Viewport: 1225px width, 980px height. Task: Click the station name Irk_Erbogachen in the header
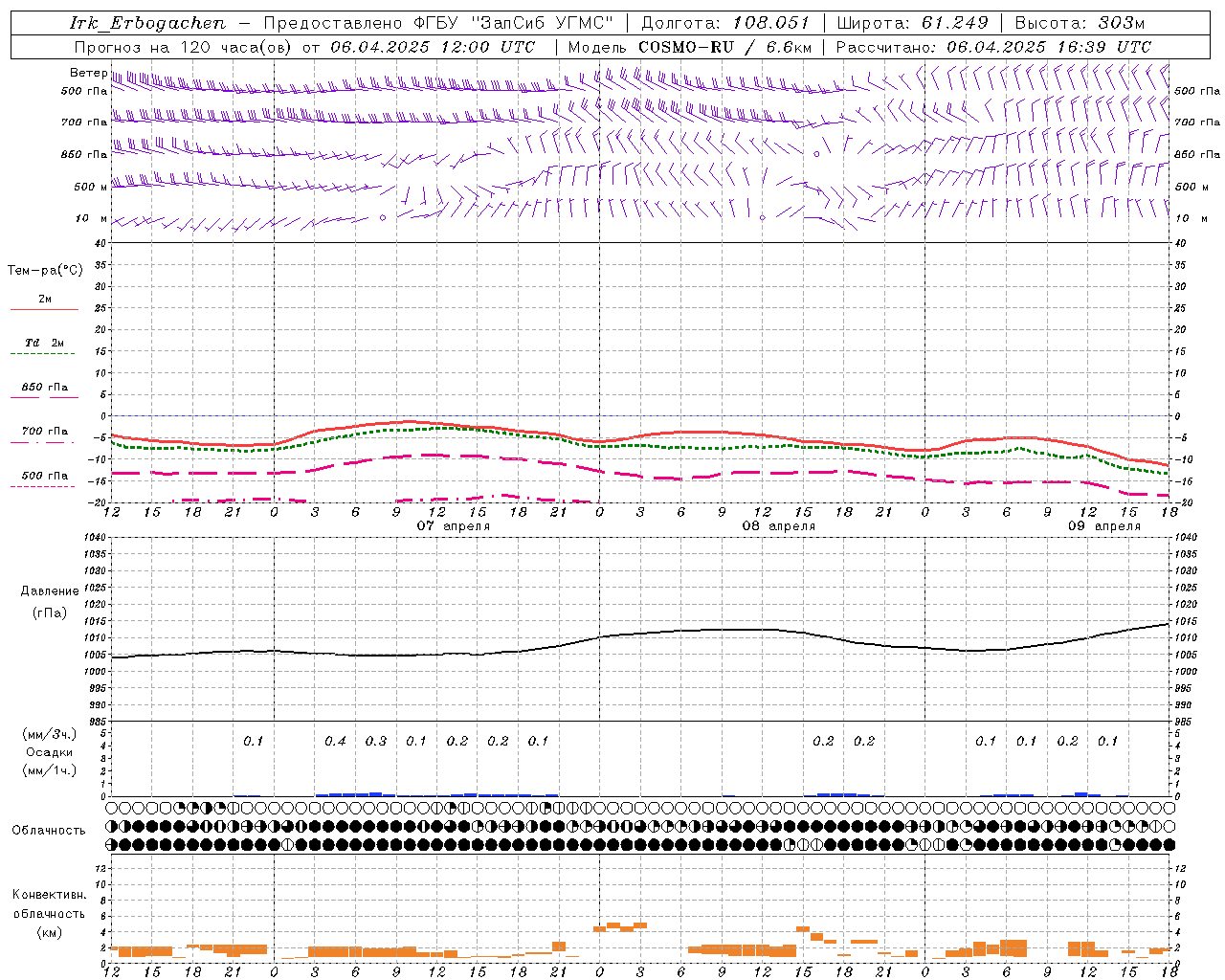click(148, 23)
